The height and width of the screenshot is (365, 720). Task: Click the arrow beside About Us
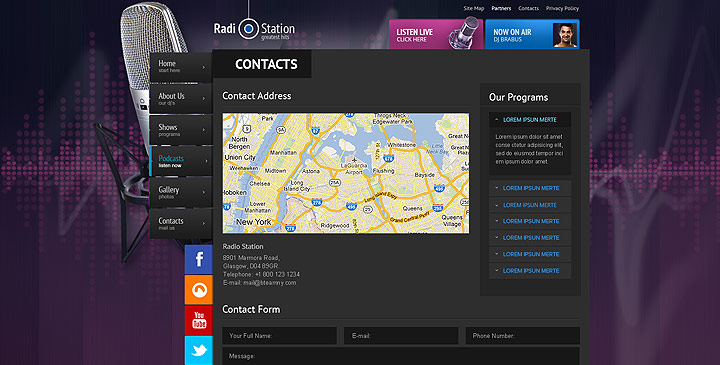coord(204,99)
